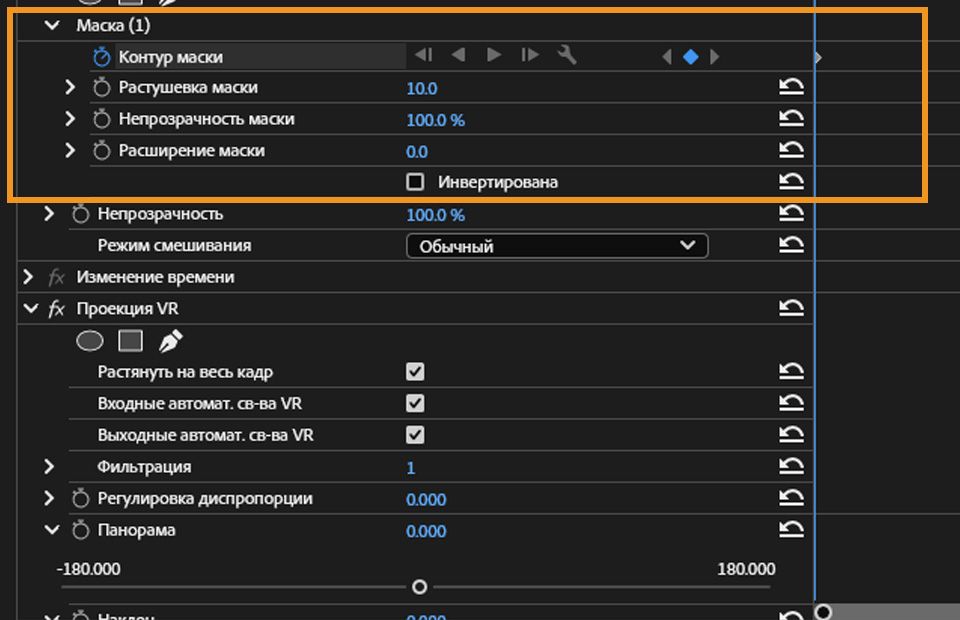The height and width of the screenshot is (620, 960).
Task: Click mask keyframe marker in effect timeline
Action: 818,58
